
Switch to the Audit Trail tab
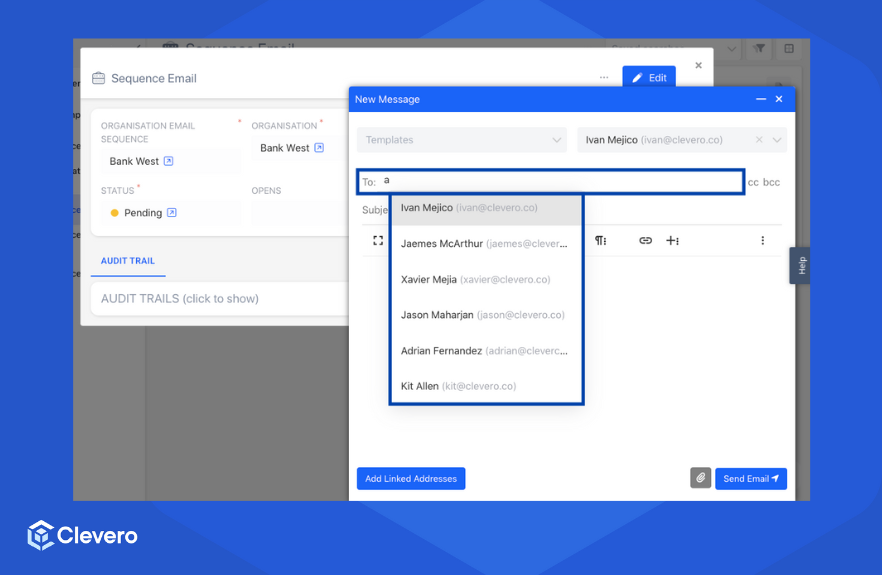click(x=128, y=261)
